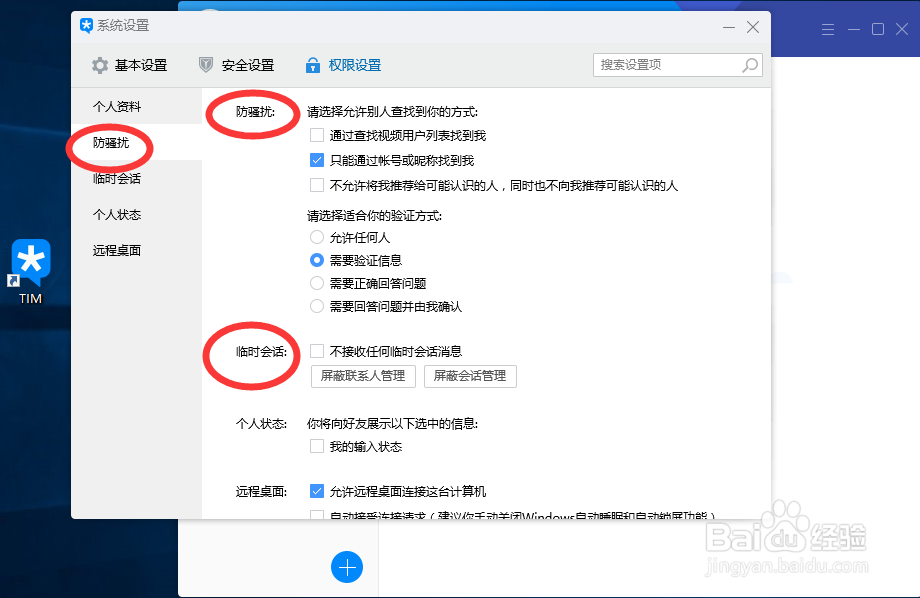Disable 允许远程桌面连接这台计算机
Image resolution: width=920 pixels, height=598 pixels.
point(316,491)
